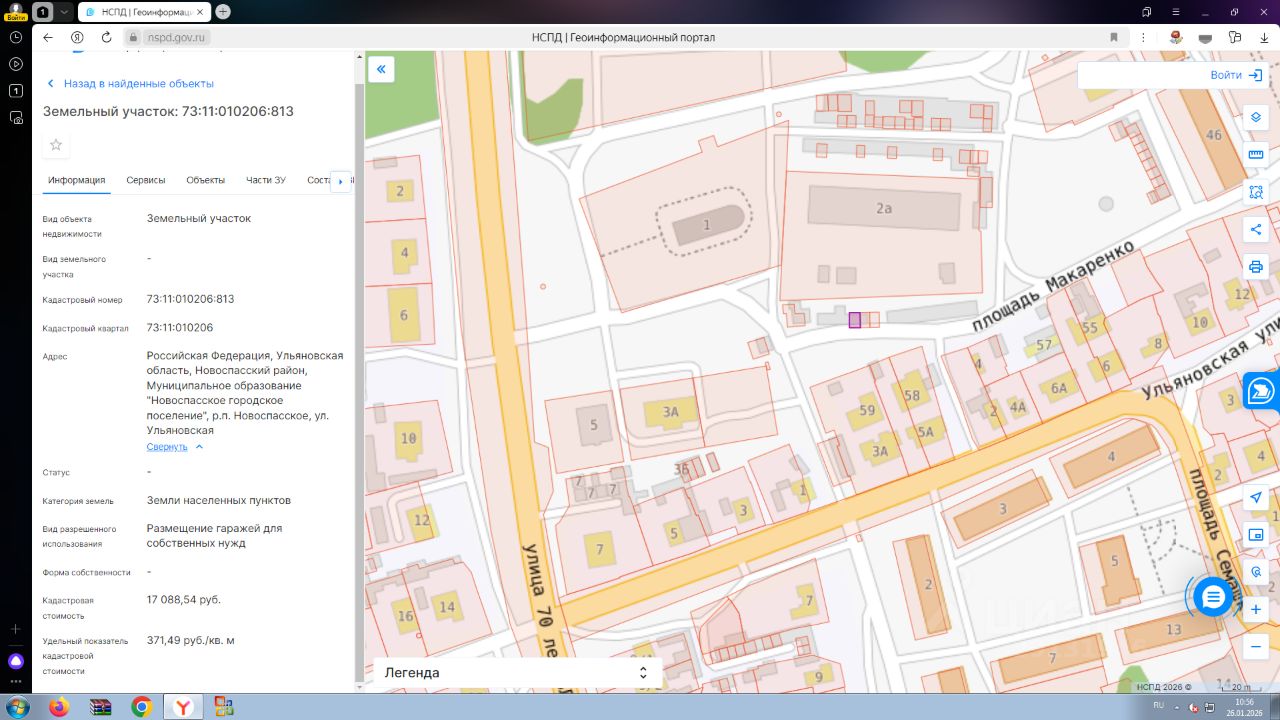
Task: Open the map layers panel
Action: 1256,117
